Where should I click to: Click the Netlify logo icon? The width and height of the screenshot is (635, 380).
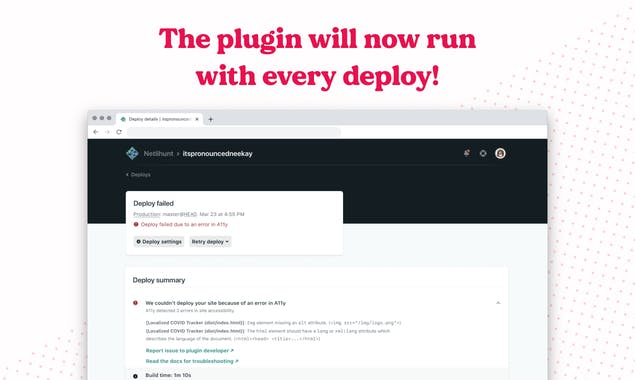(x=132, y=153)
